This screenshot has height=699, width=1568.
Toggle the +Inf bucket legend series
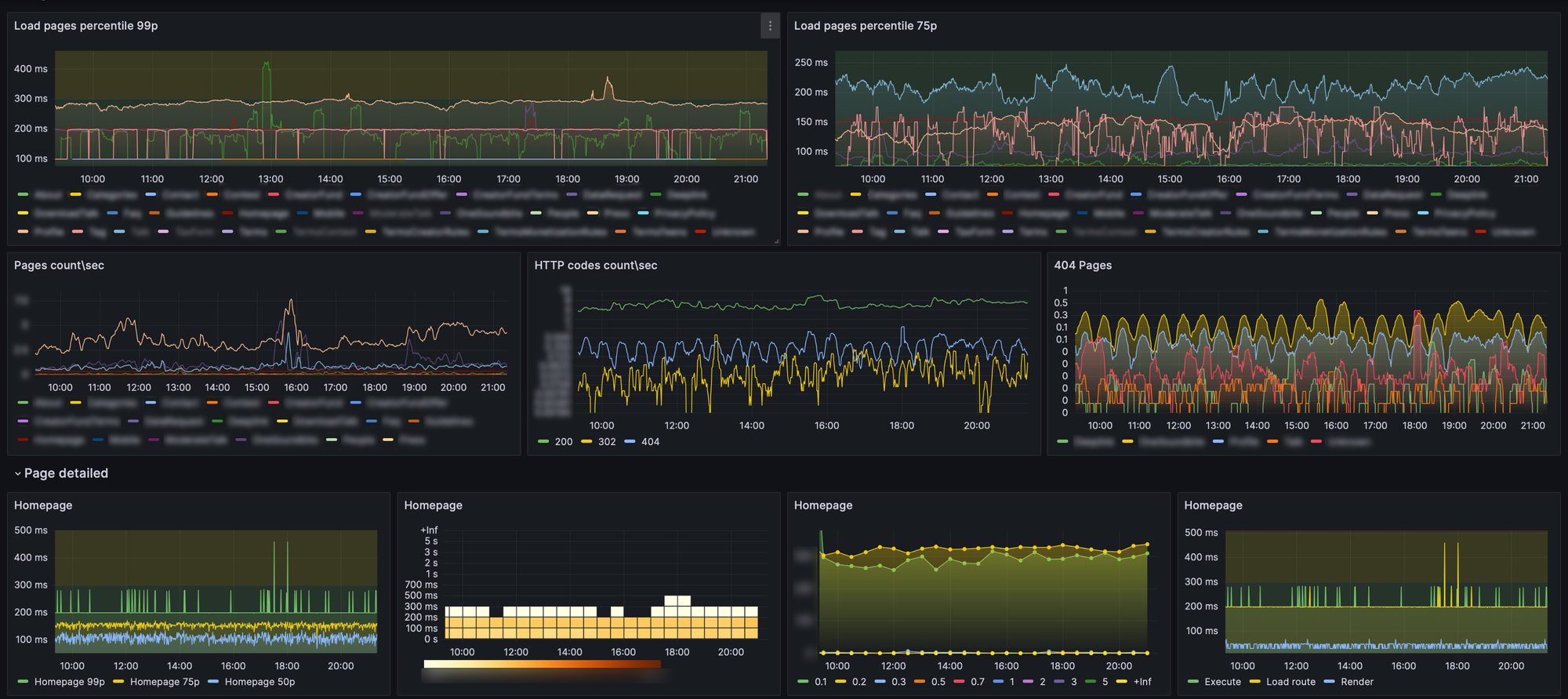click(1142, 682)
